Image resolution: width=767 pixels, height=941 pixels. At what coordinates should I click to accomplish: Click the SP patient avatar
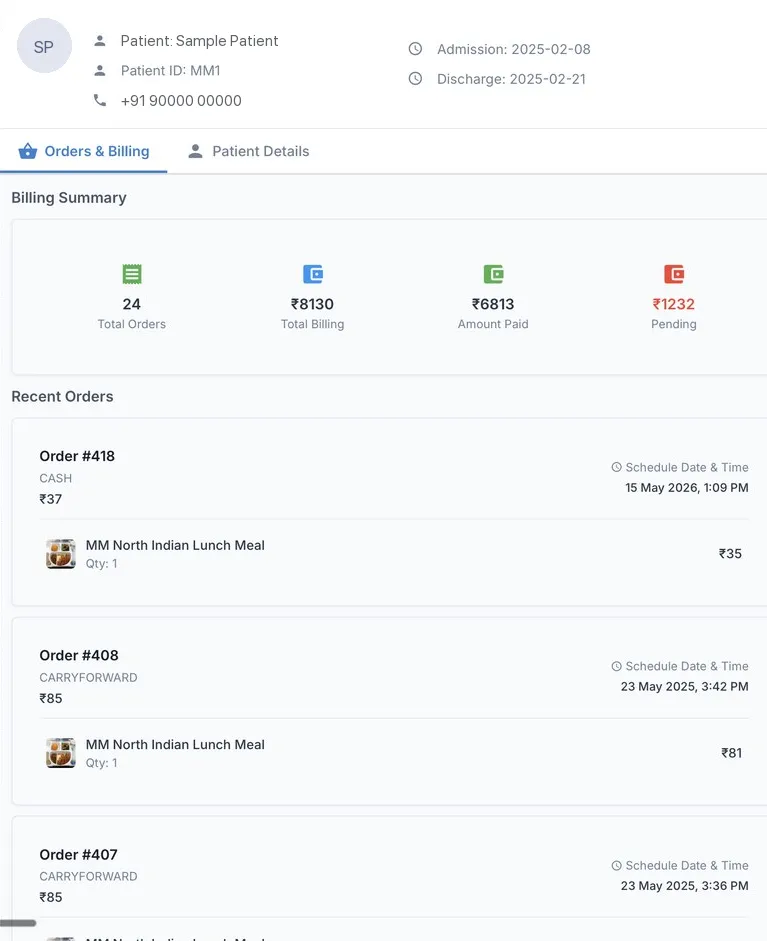[44, 46]
